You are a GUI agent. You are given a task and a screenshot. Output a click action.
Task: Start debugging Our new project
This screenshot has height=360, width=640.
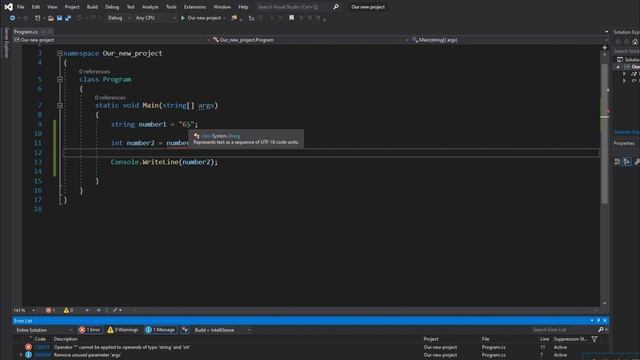[200, 18]
